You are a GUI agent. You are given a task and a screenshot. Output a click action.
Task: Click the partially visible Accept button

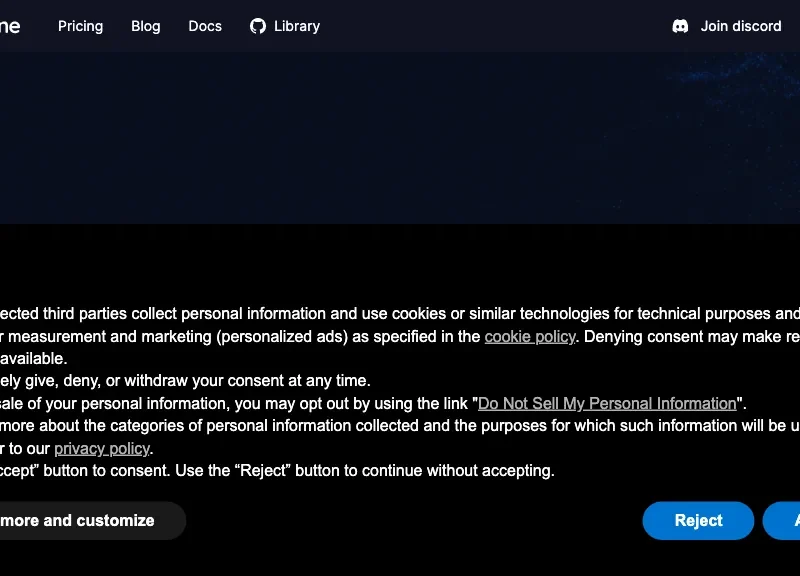click(x=782, y=520)
